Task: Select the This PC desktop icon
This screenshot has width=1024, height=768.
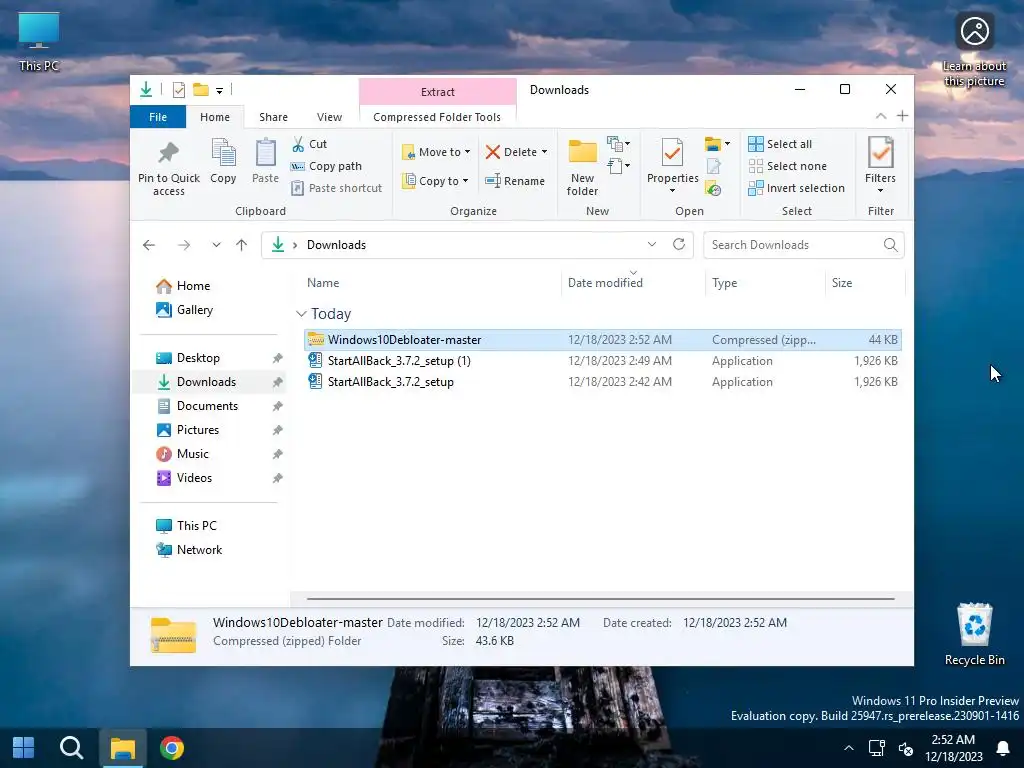Action: pos(39,41)
